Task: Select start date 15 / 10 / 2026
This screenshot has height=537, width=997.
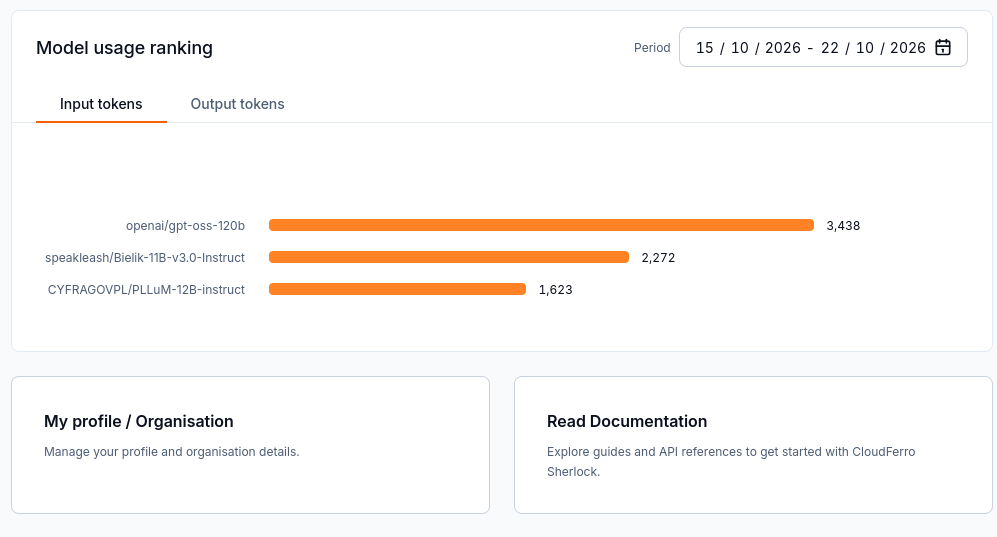Action: point(748,48)
